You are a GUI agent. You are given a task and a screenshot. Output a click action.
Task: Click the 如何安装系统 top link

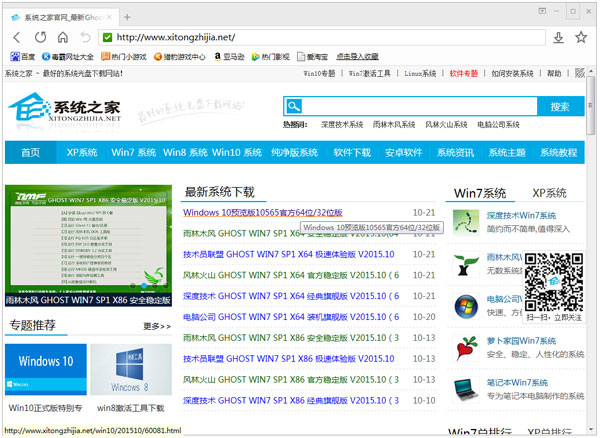(x=512, y=73)
